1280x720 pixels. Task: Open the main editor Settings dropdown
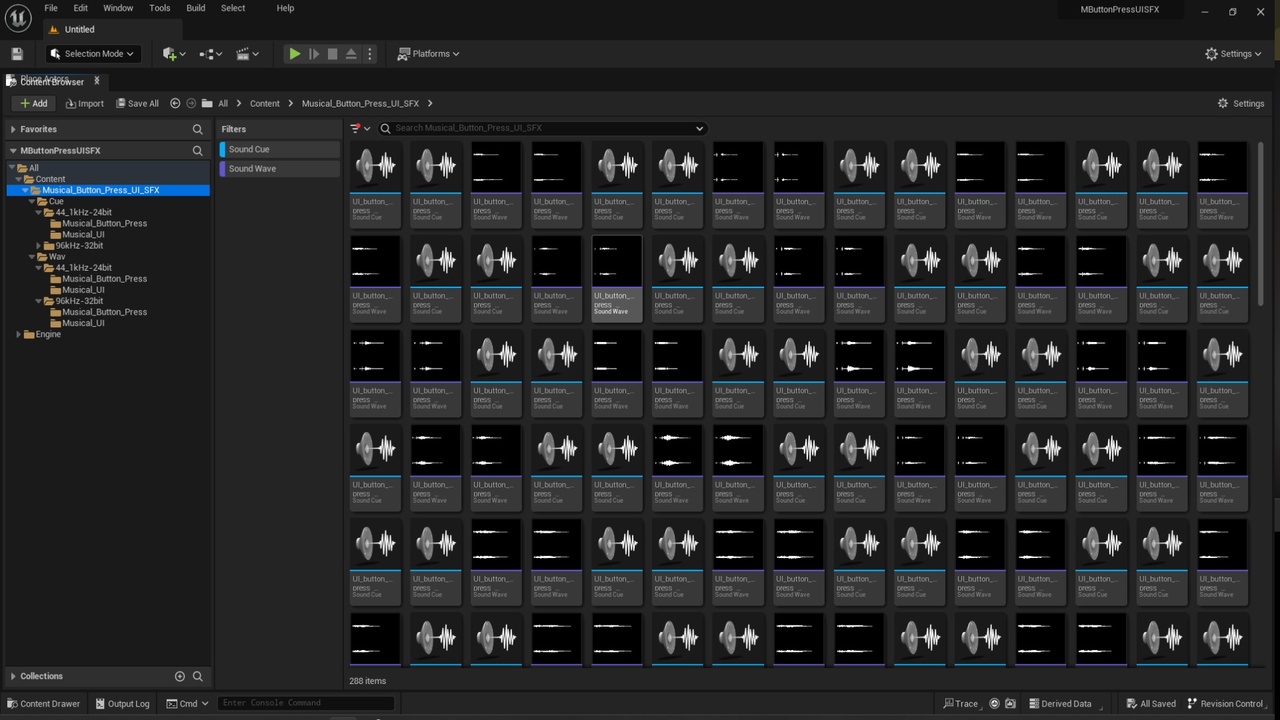(x=1235, y=54)
